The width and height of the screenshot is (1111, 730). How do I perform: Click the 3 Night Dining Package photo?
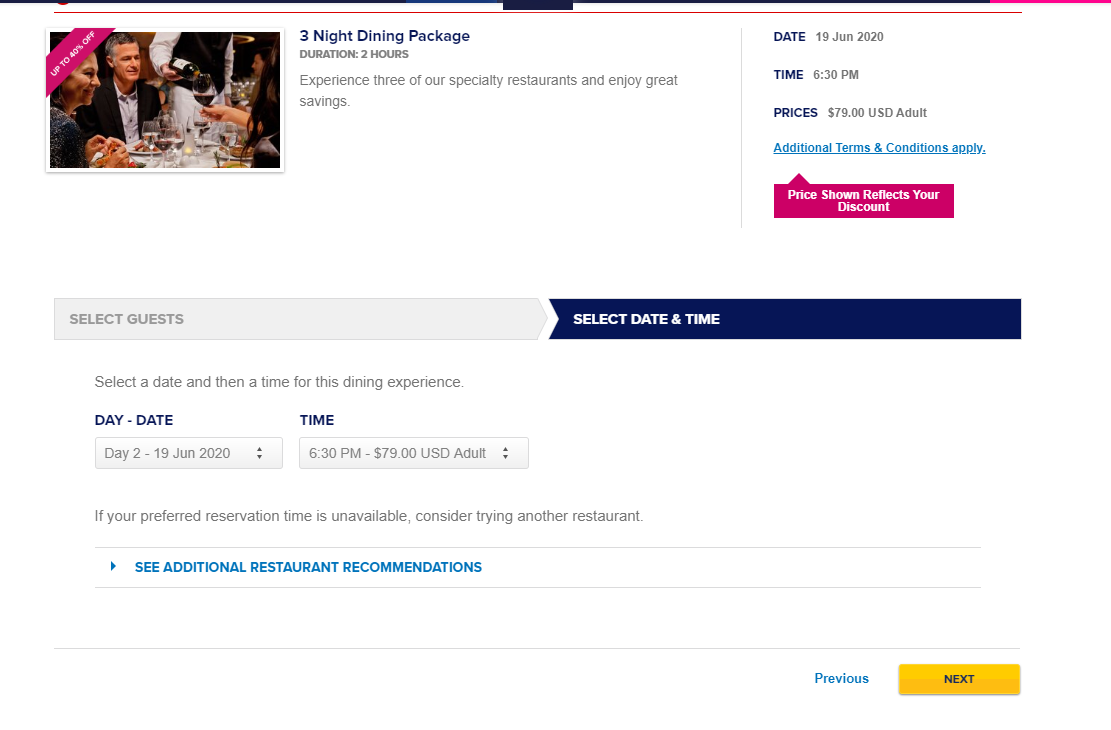point(165,100)
